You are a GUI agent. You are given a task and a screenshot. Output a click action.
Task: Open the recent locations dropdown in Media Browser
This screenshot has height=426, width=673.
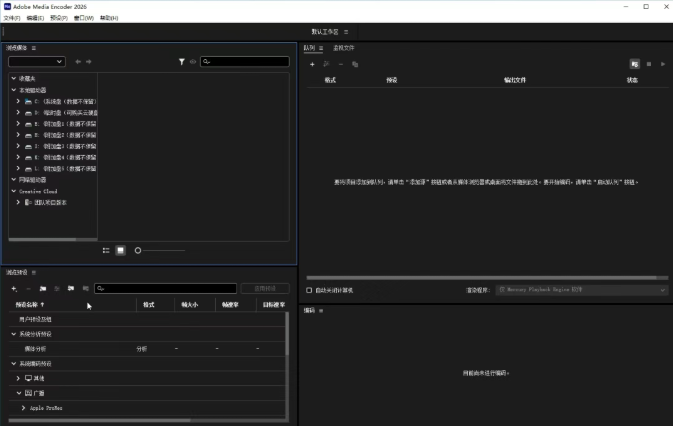37,62
